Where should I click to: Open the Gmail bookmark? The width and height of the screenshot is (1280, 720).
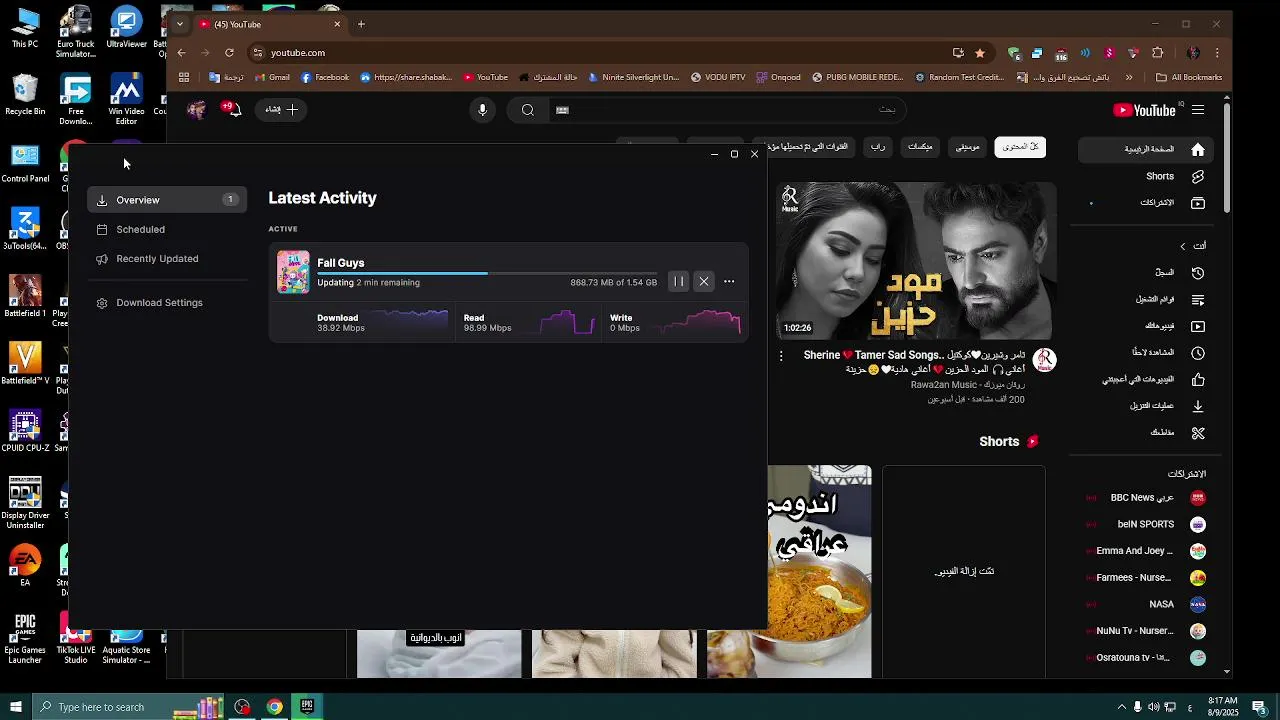click(x=273, y=77)
